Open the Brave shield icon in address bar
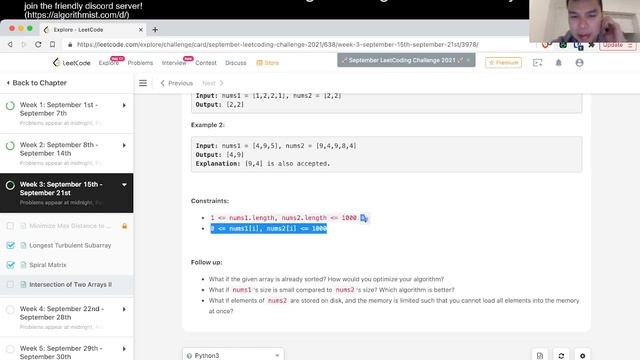Image resolution: width=640 pixels, height=360 pixels. pyautogui.click(x=545, y=44)
